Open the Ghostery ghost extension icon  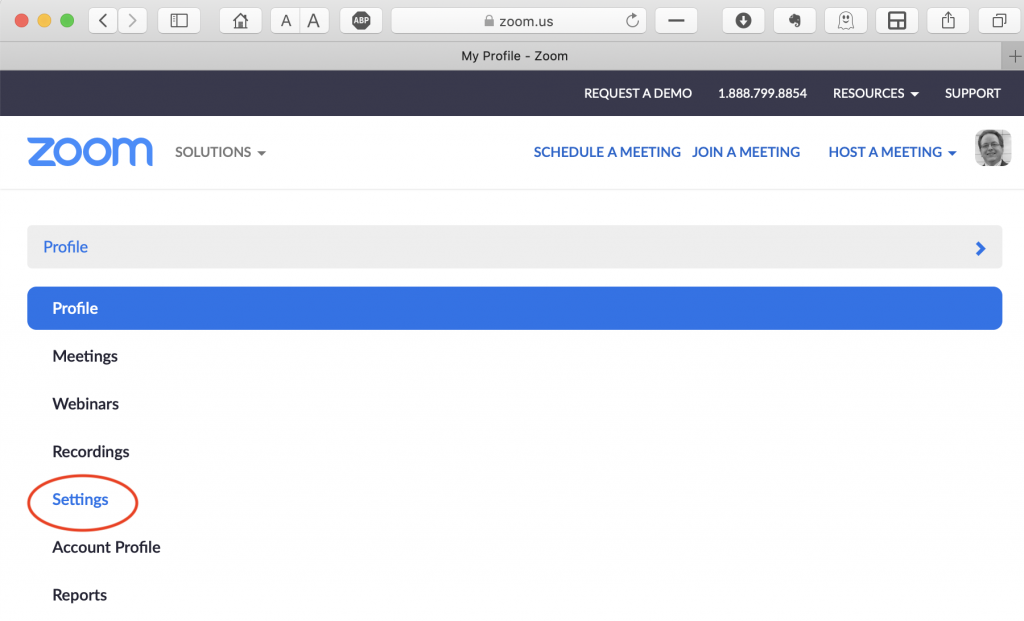(x=845, y=20)
